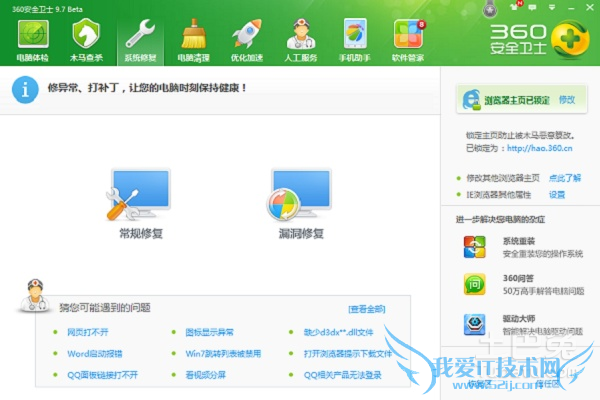The image size is (600, 400).
Task: Click 修改 to change locked homepage
Action: pos(567,100)
